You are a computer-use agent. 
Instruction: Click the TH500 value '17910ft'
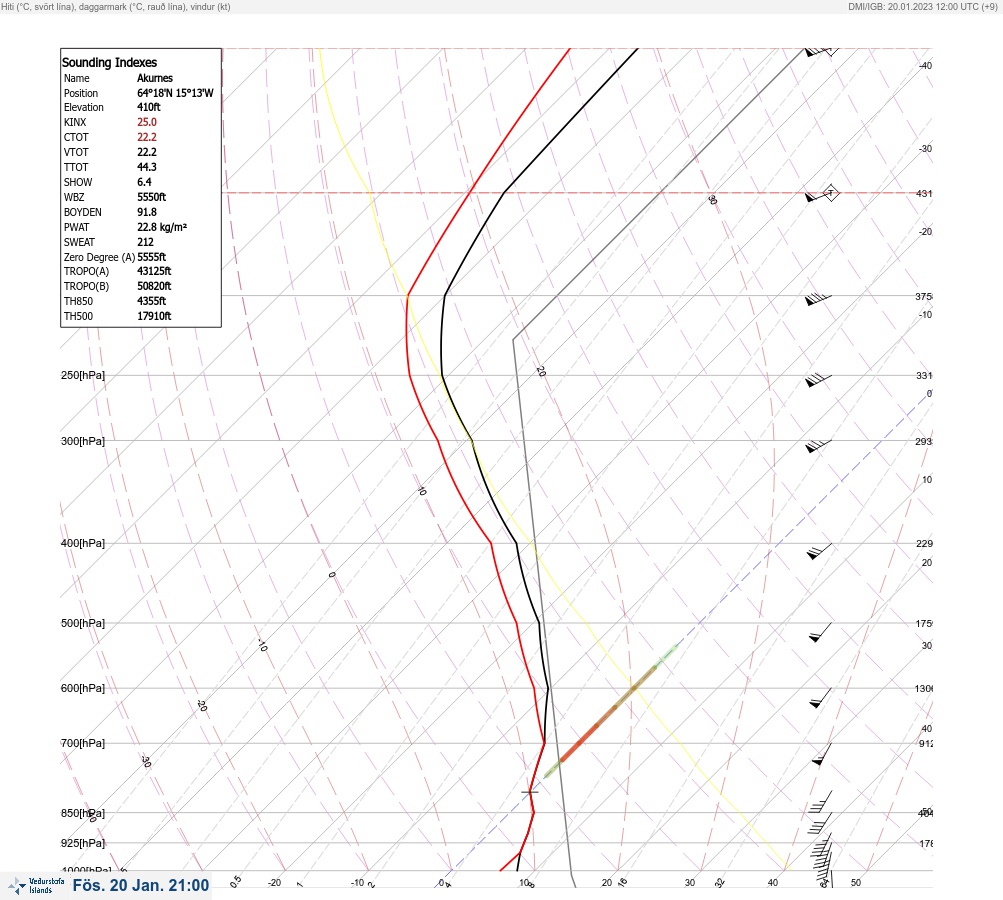pos(154,316)
